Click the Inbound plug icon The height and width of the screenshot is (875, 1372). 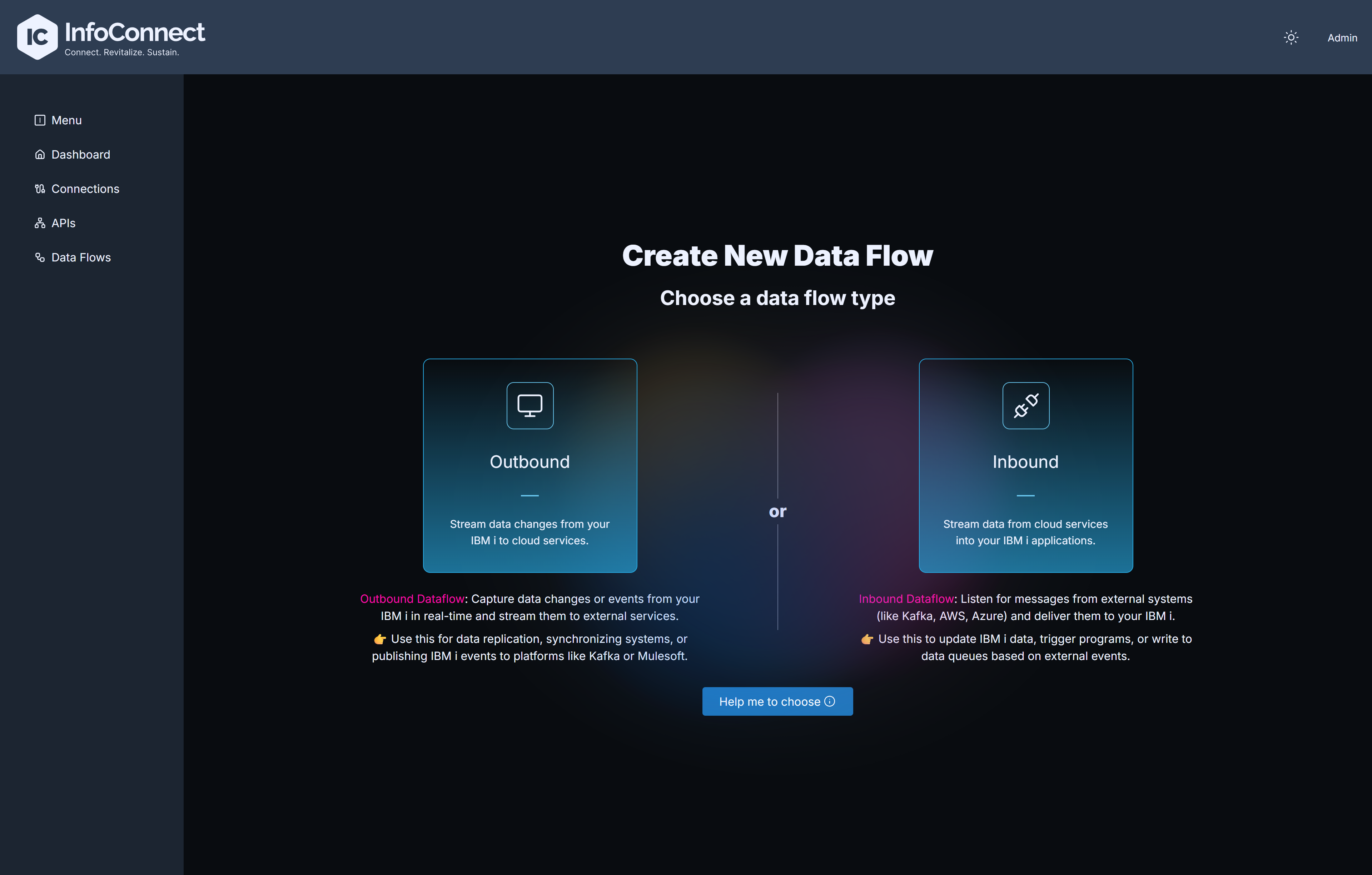(1025, 406)
